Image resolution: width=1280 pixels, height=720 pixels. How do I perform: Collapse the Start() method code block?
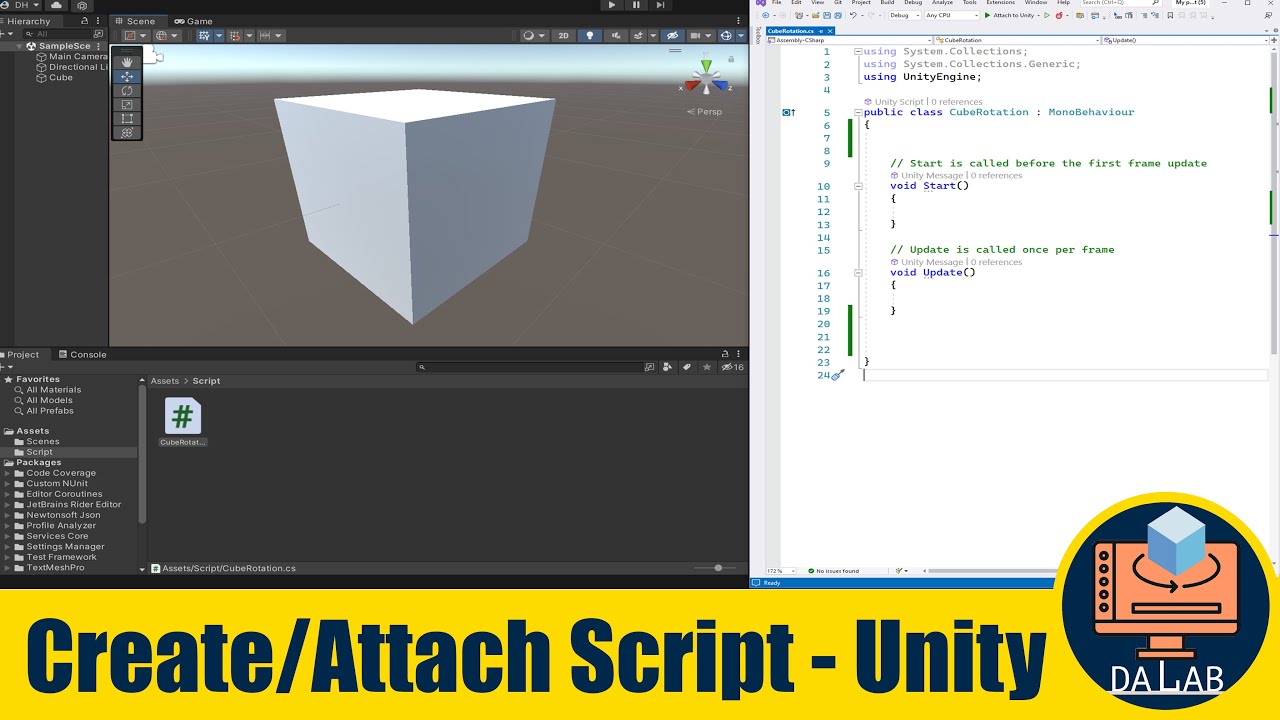pyautogui.click(x=859, y=186)
